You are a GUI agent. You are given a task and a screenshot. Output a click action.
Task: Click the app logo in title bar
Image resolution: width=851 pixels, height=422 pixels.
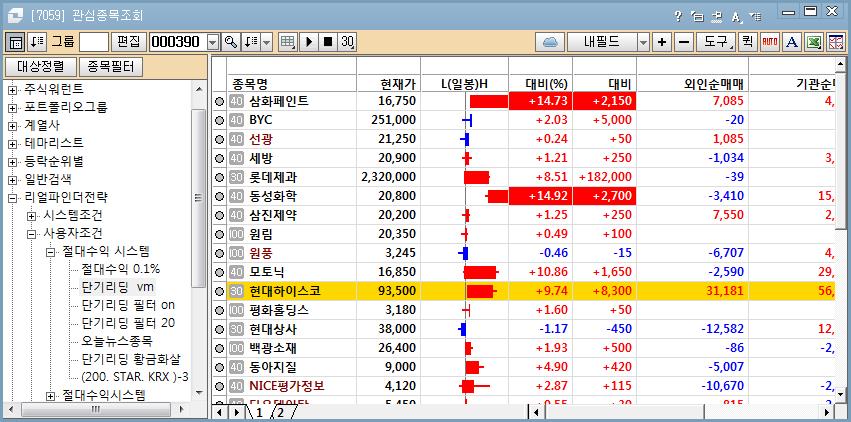click(x=17, y=15)
